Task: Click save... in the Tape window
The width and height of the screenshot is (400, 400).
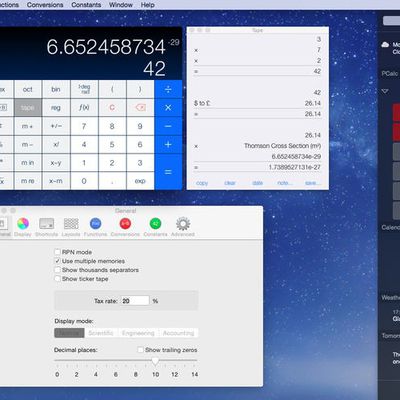Action: [x=313, y=183]
